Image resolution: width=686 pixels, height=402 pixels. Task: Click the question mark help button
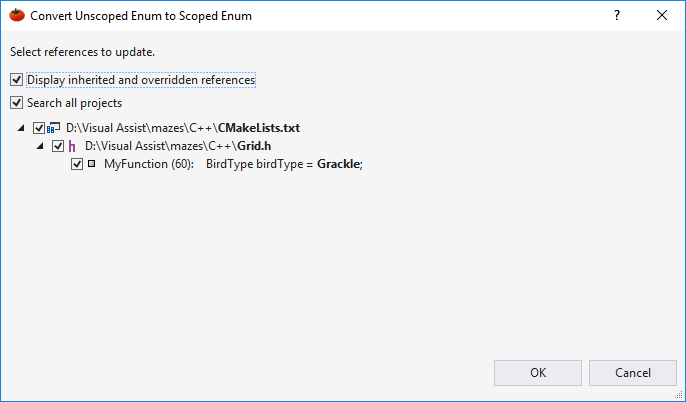(x=616, y=16)
